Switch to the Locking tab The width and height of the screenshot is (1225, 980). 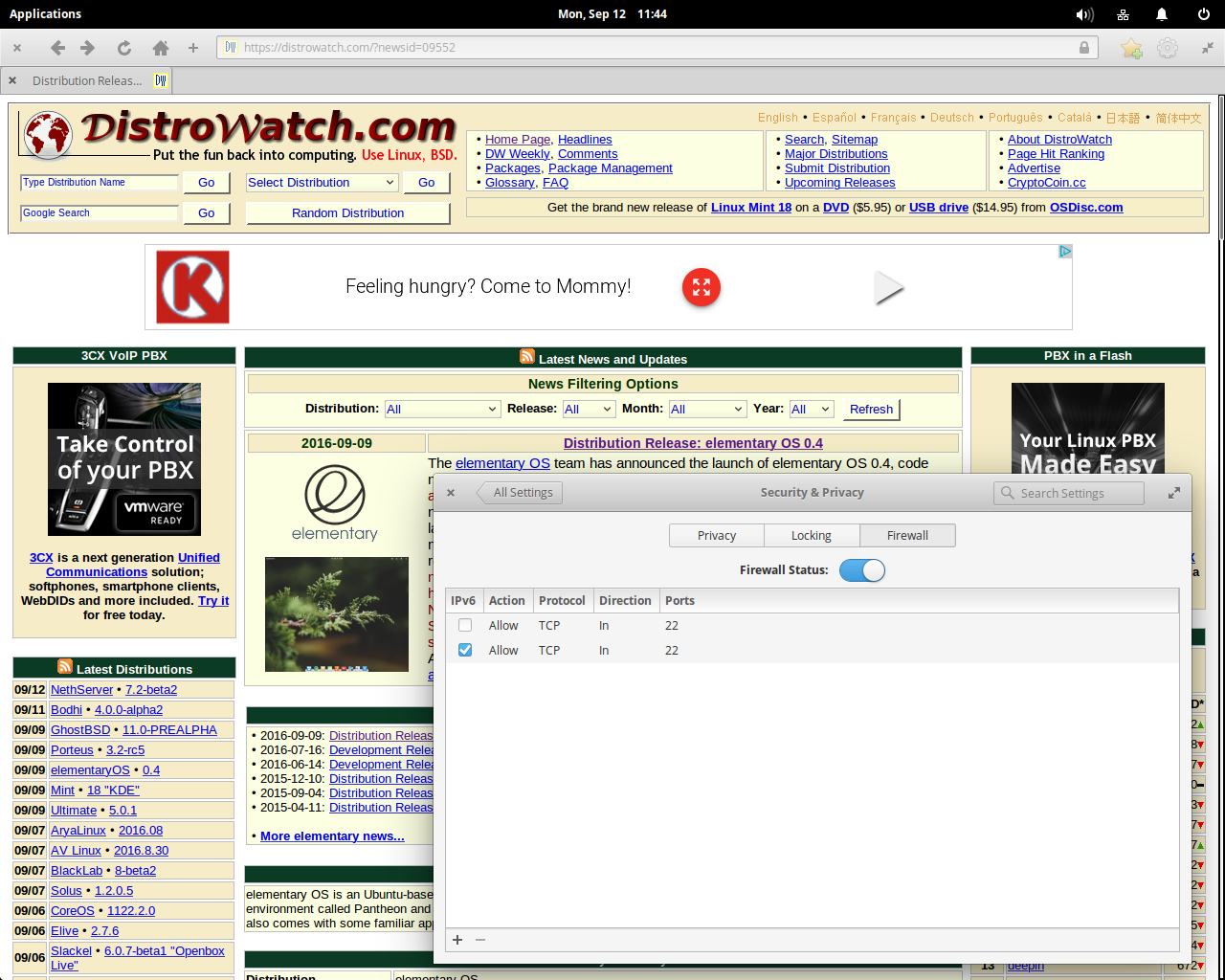pos(812,536)
